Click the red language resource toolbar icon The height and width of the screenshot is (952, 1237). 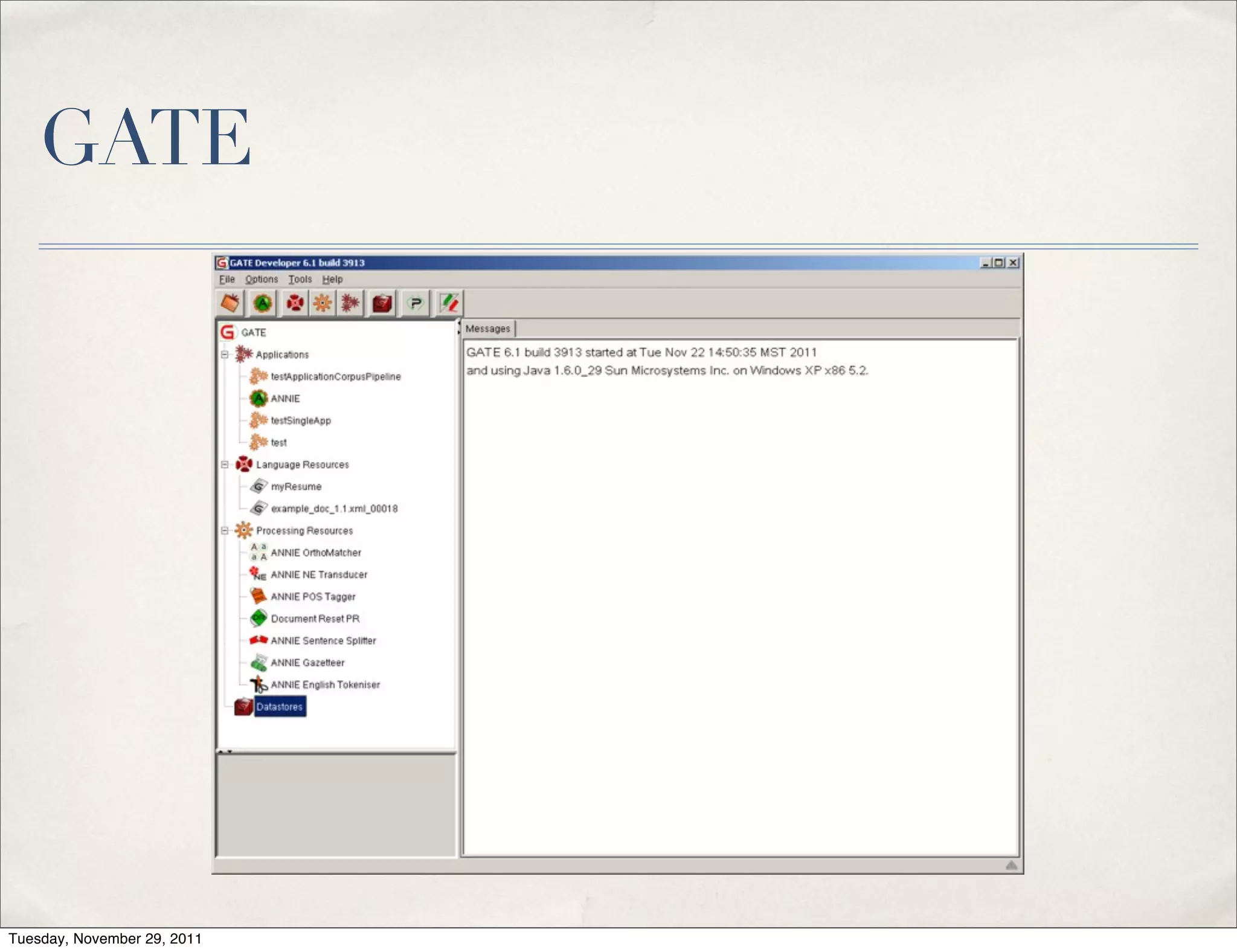pyautogui.click(x=295, y=303)
